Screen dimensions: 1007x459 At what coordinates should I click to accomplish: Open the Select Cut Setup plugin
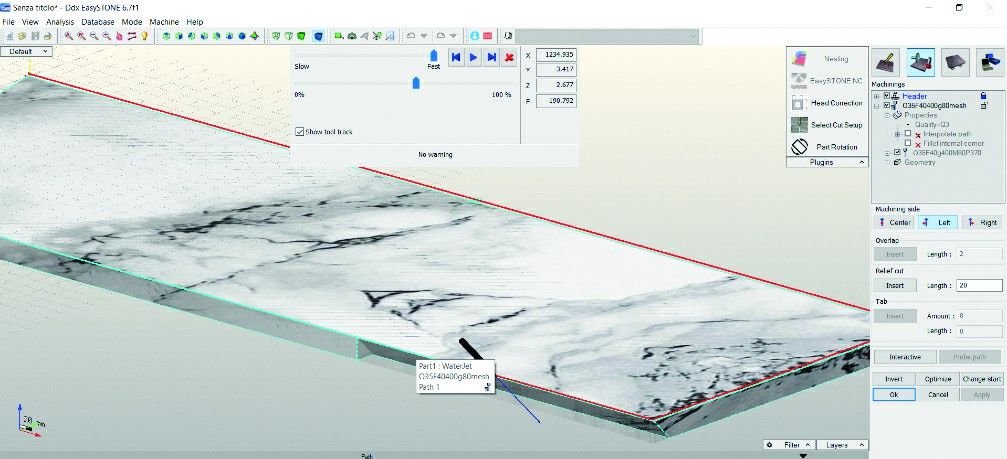(x=827, y=125)
